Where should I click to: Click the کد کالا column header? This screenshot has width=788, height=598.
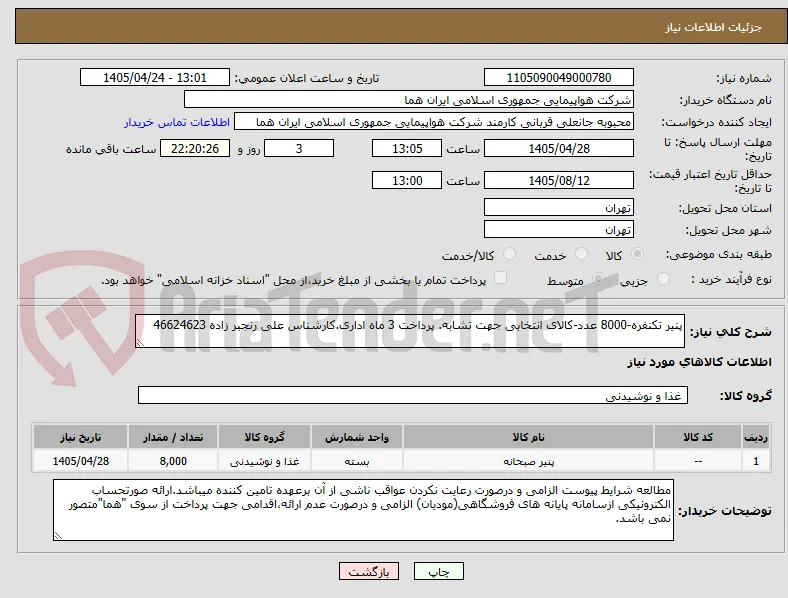coord(698,437)
